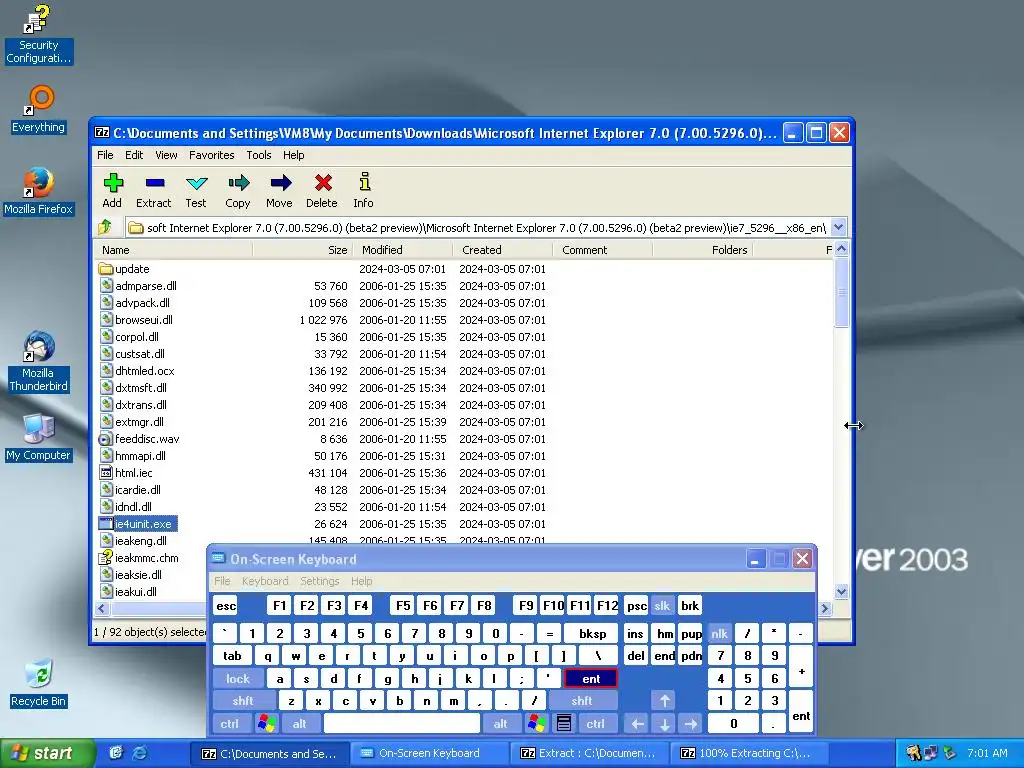Click the vertical scrollbar down arrow in the file list
The width and height of the screenshot is (1024, 768).
(842, 592)
